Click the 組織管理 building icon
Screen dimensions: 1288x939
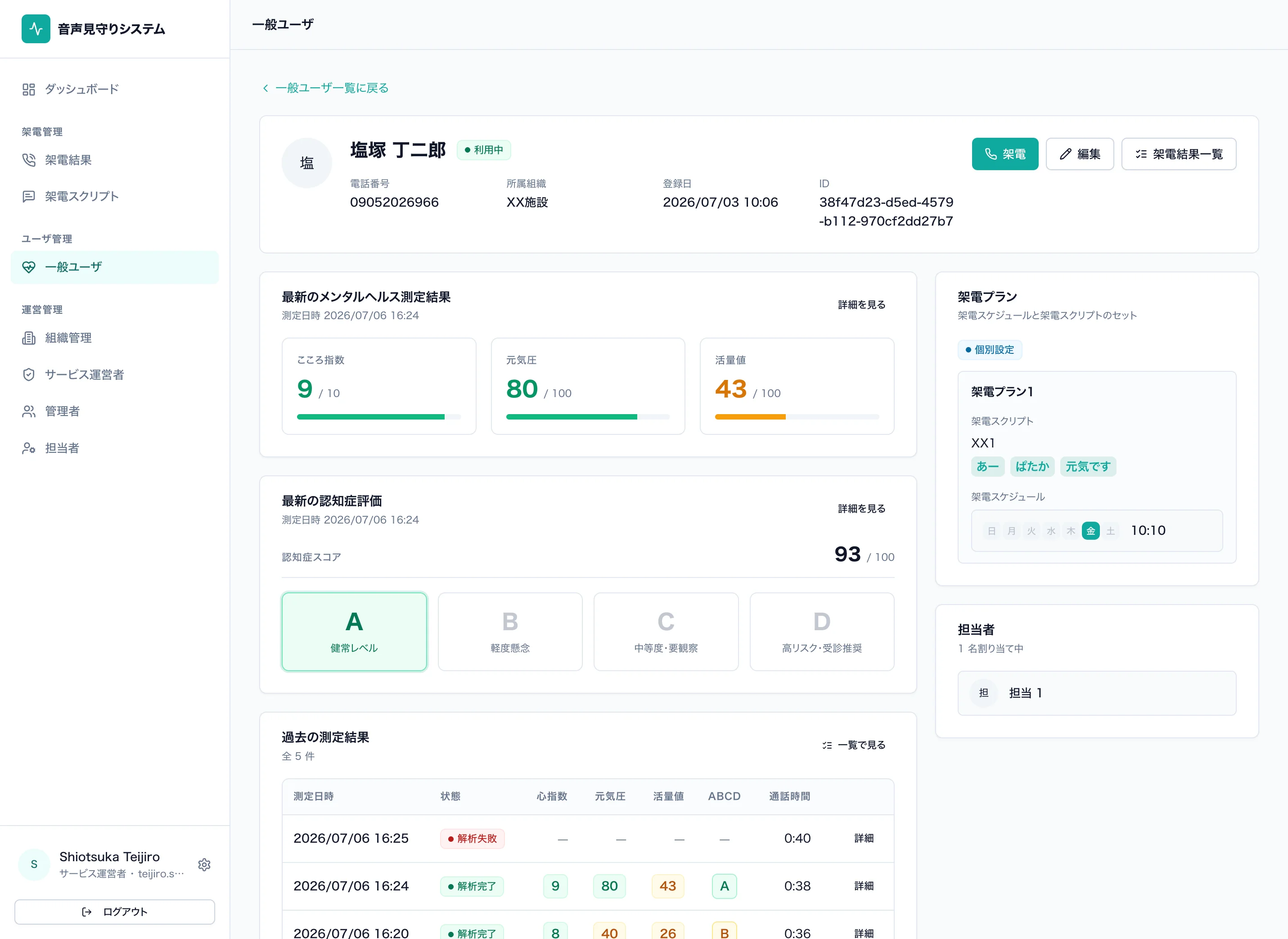point(28,338)
